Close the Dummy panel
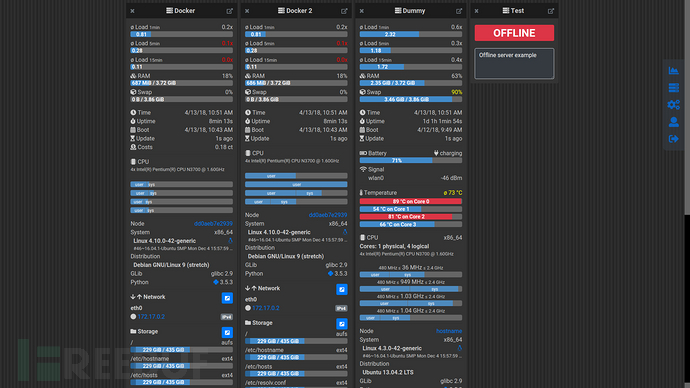Screen dimensions: 690x388 362,11
